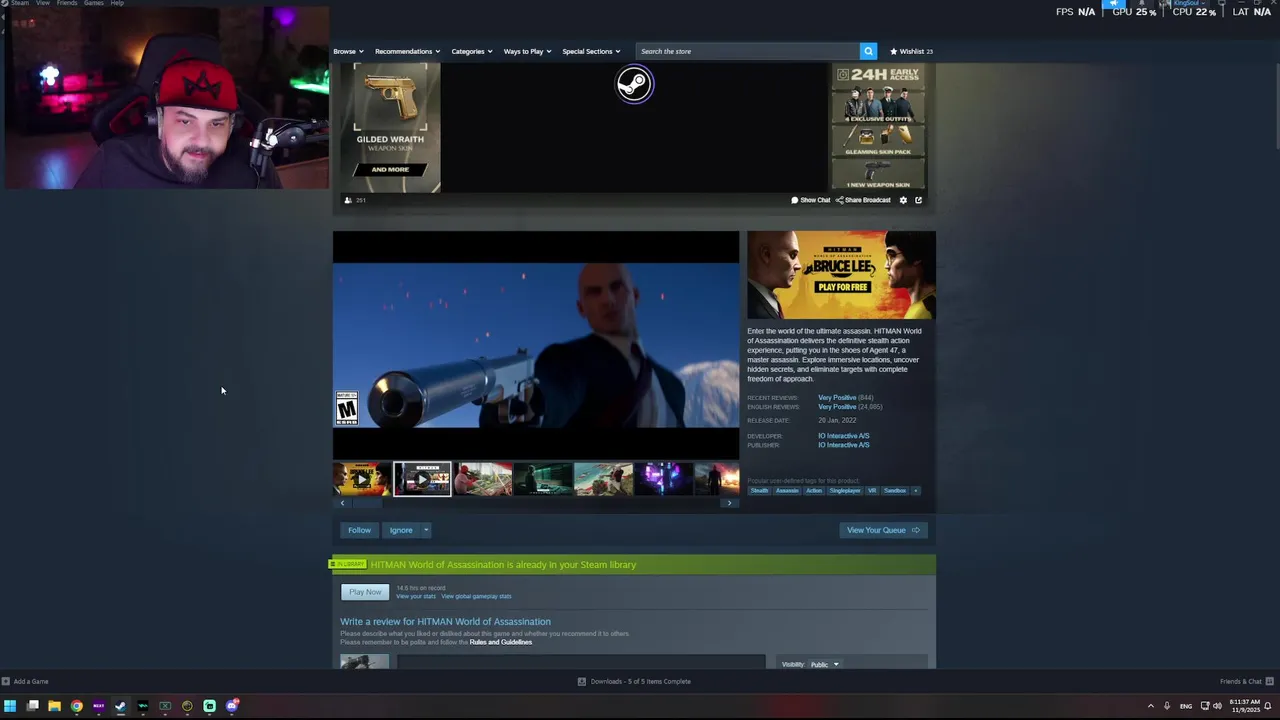
Task: Open Downloads status in bottom bar
Action: click(x=634, y=681)
